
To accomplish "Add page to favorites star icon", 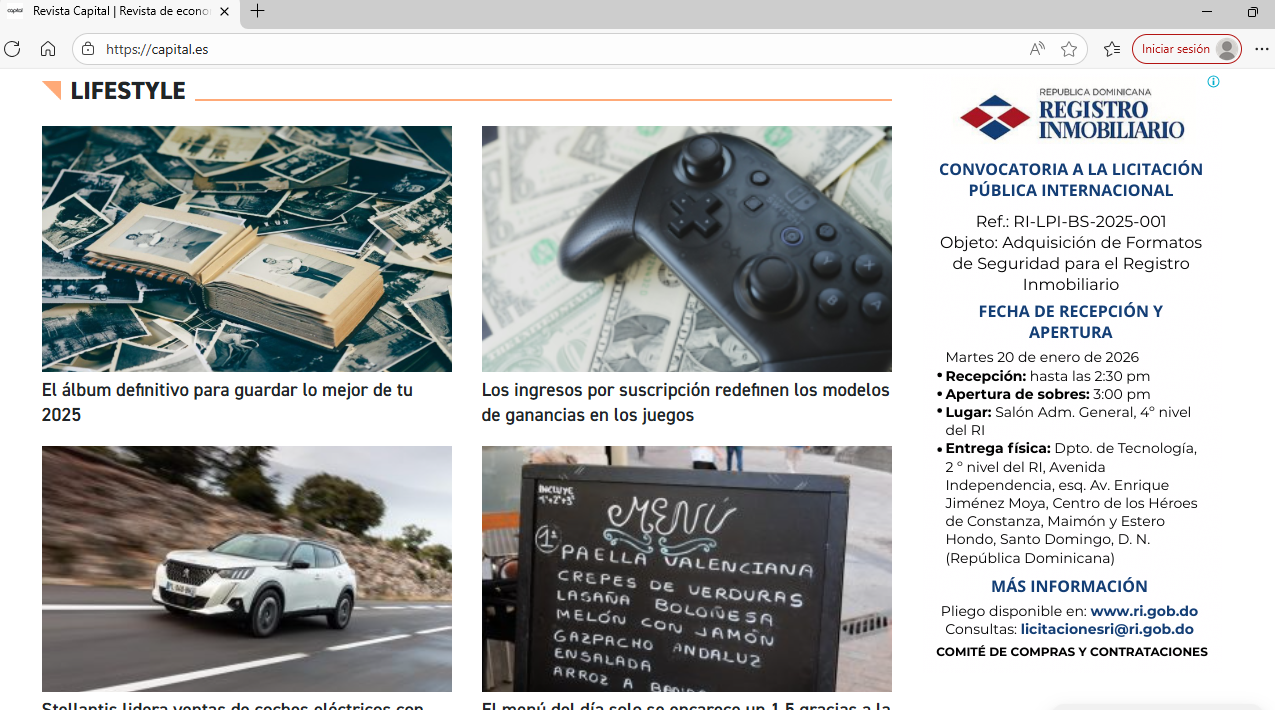I will pos(1069,49).
